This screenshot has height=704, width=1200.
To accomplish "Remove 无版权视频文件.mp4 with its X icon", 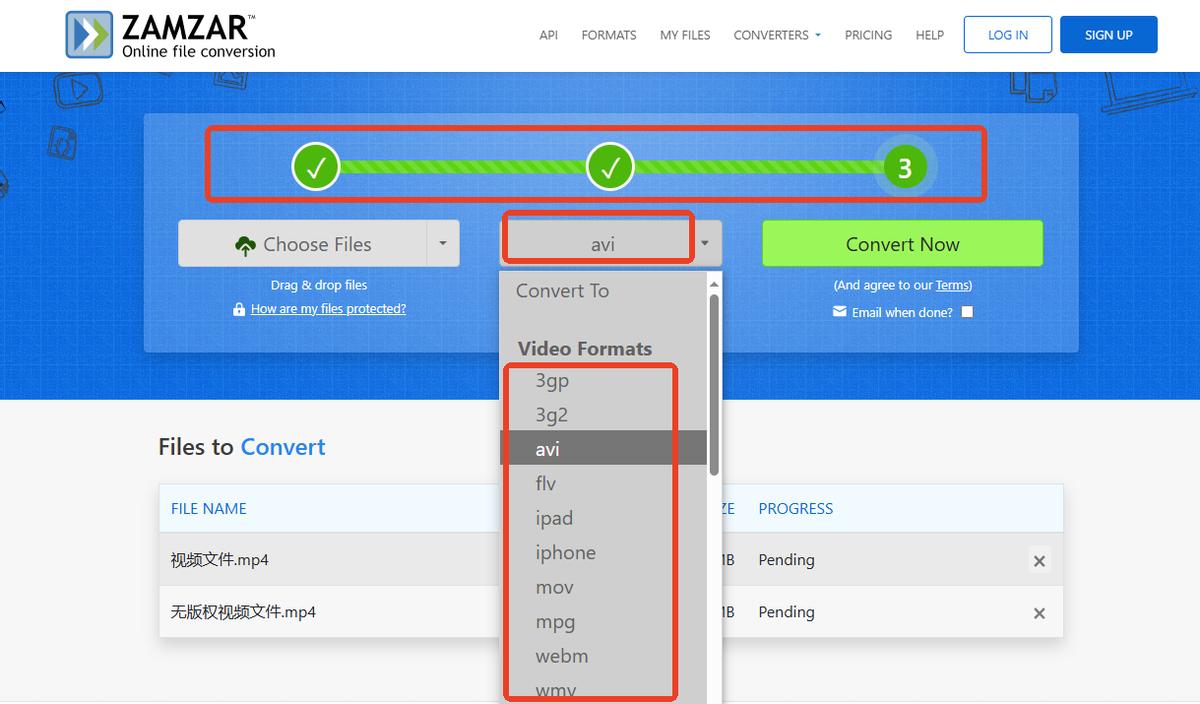I will pyautogui.click(x=1039, y=613).
